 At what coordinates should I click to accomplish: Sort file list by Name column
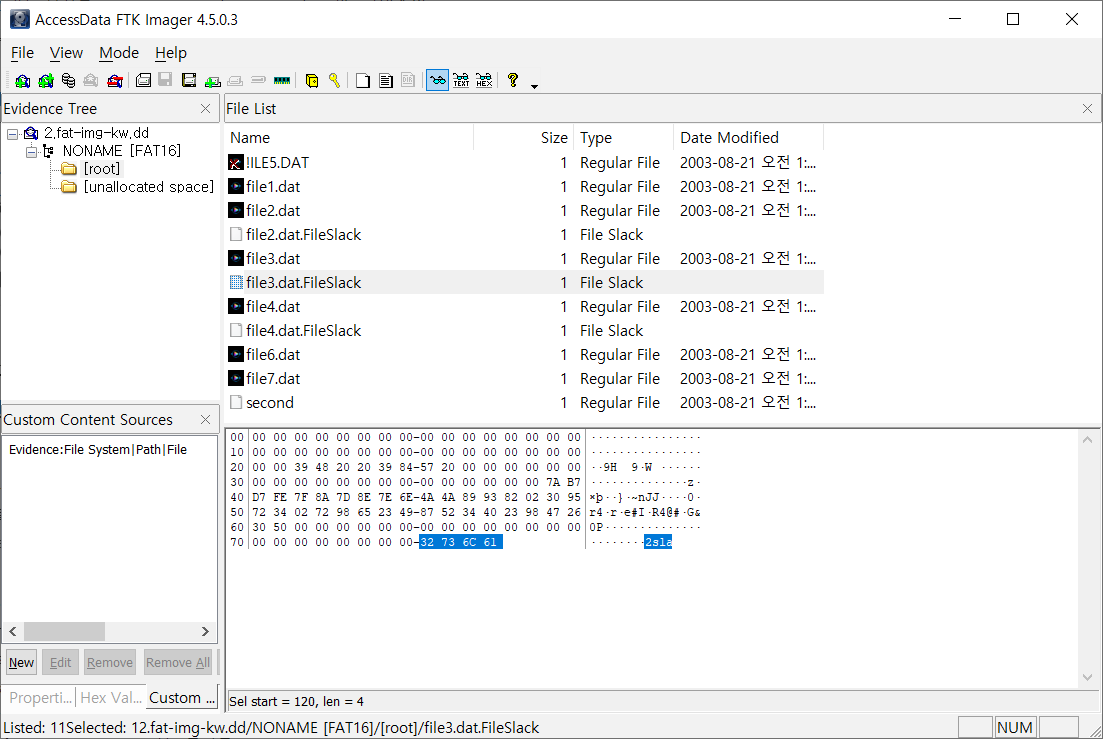click(x=350, y=138)
